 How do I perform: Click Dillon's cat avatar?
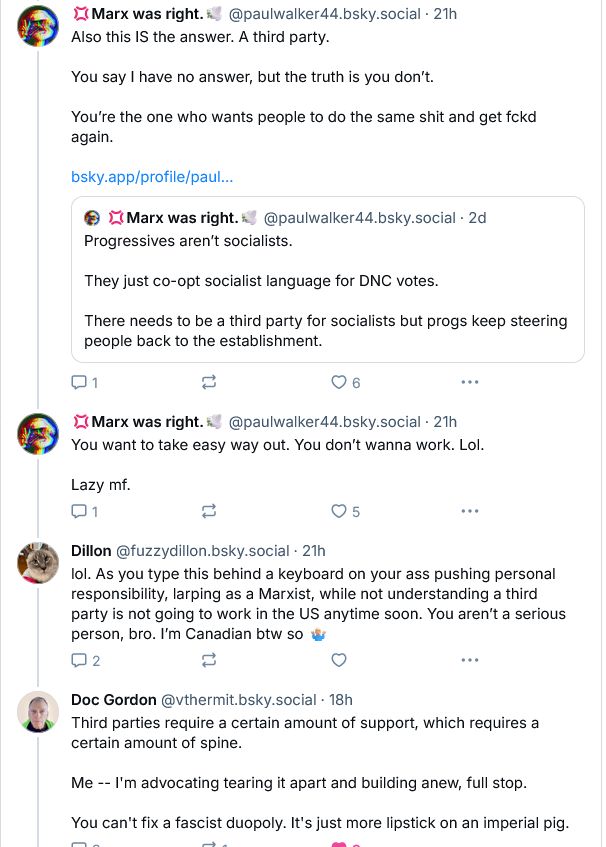[38, 562]
